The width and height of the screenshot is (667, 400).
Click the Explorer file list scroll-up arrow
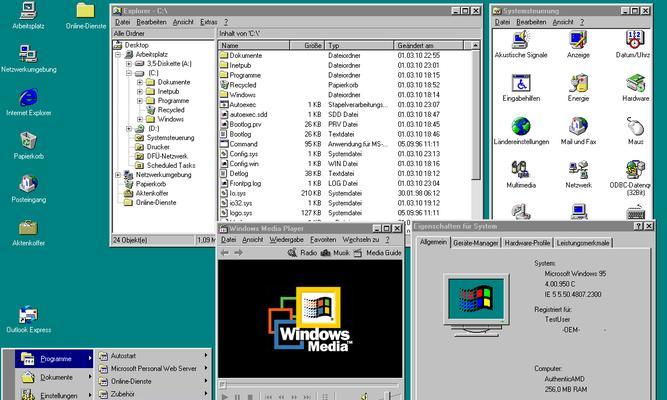(476, 46)
